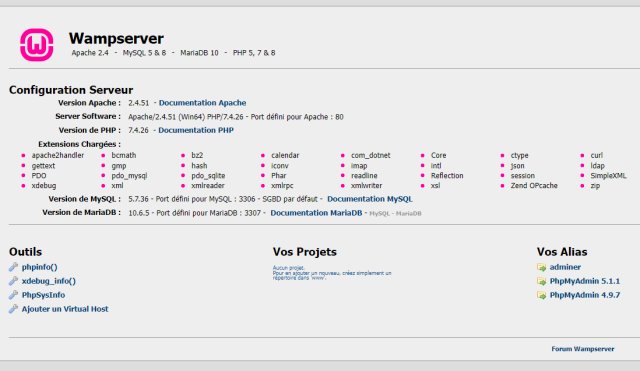Click the xsl extension entry
Image resolution: width=640 pixels, height=371 pixels.
pyautogui.click(x=435, y=186)
